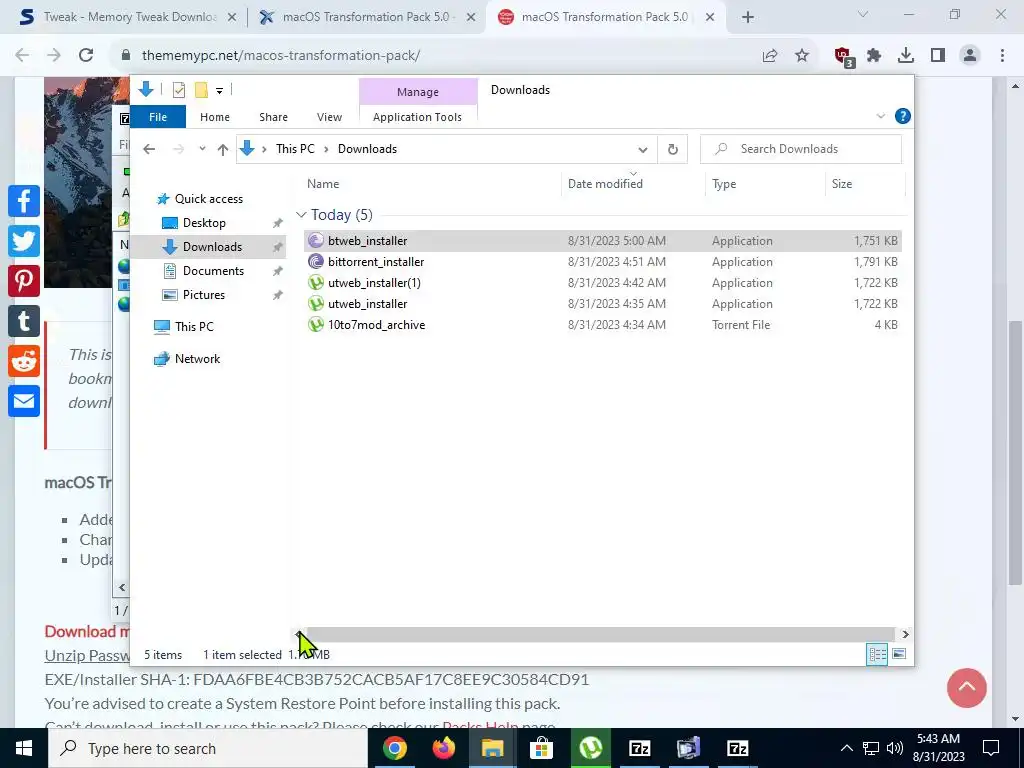Screen dimensions: 1024x768
Task: Reload the Chrome page
Action: (x=86, y=56)
